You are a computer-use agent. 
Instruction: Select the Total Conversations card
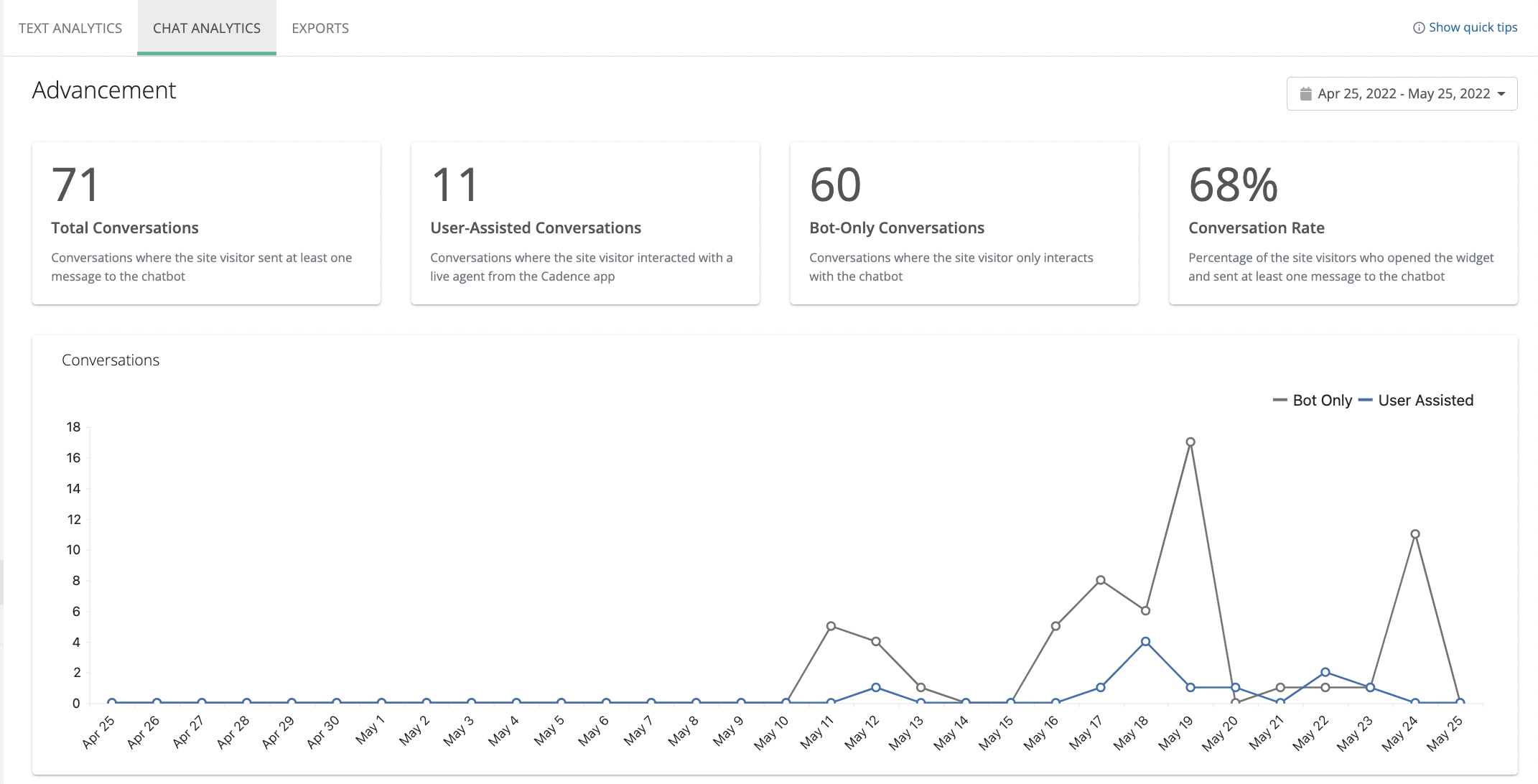206,223
